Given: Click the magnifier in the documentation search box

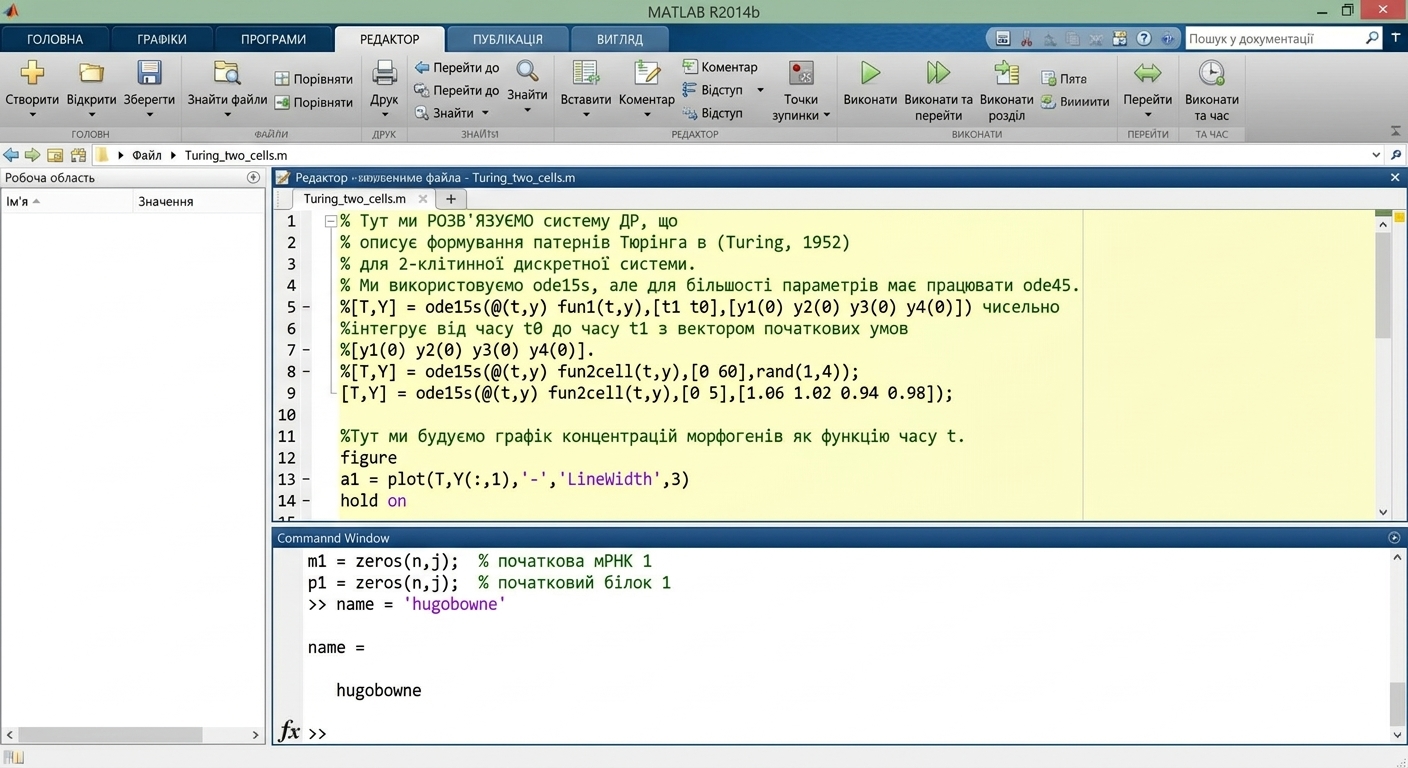Looking at the screenshot, I should [x=1372, y=38].
